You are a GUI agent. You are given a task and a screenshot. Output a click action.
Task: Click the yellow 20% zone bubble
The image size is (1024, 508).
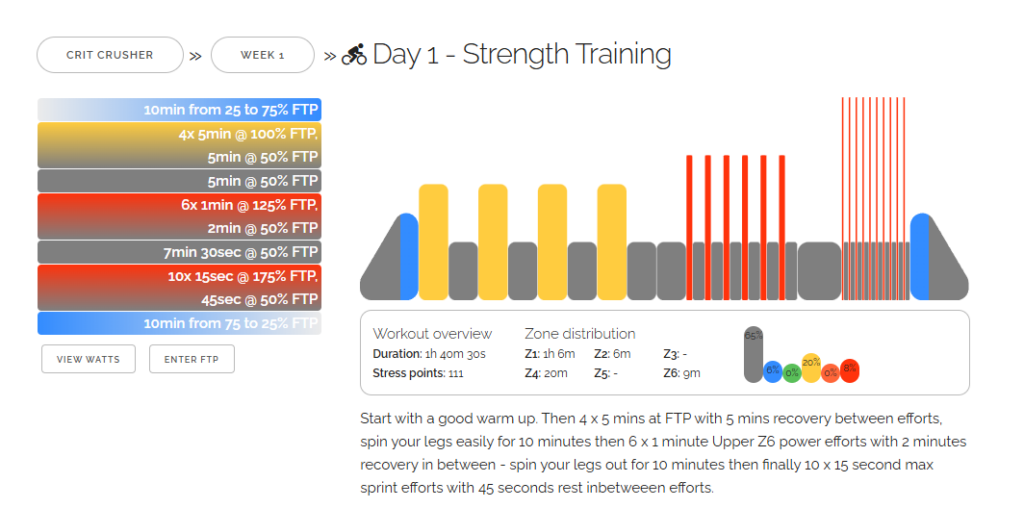click(x=811, y=369)
